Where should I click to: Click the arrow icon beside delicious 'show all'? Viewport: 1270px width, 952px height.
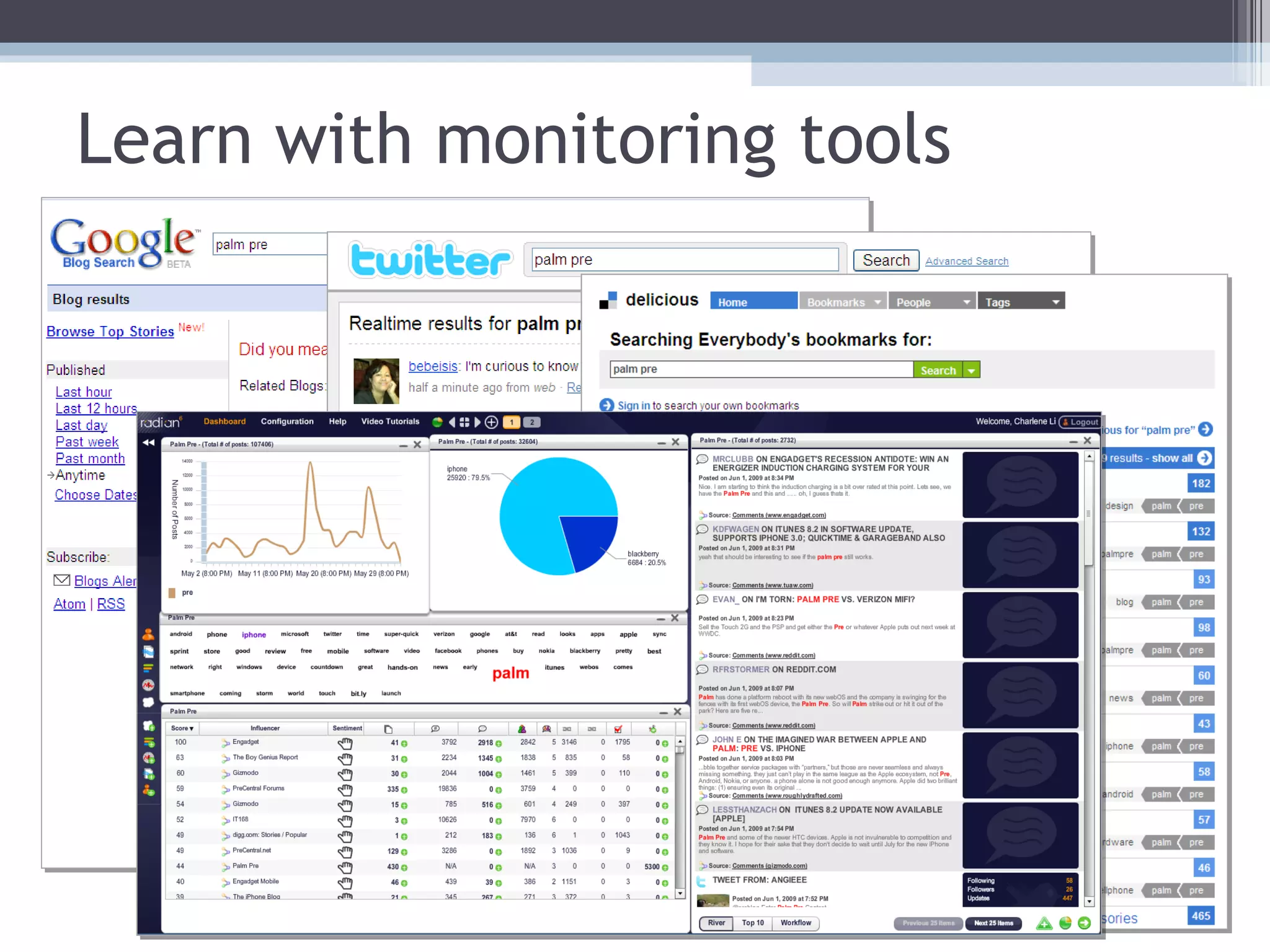pos(1204,458)
